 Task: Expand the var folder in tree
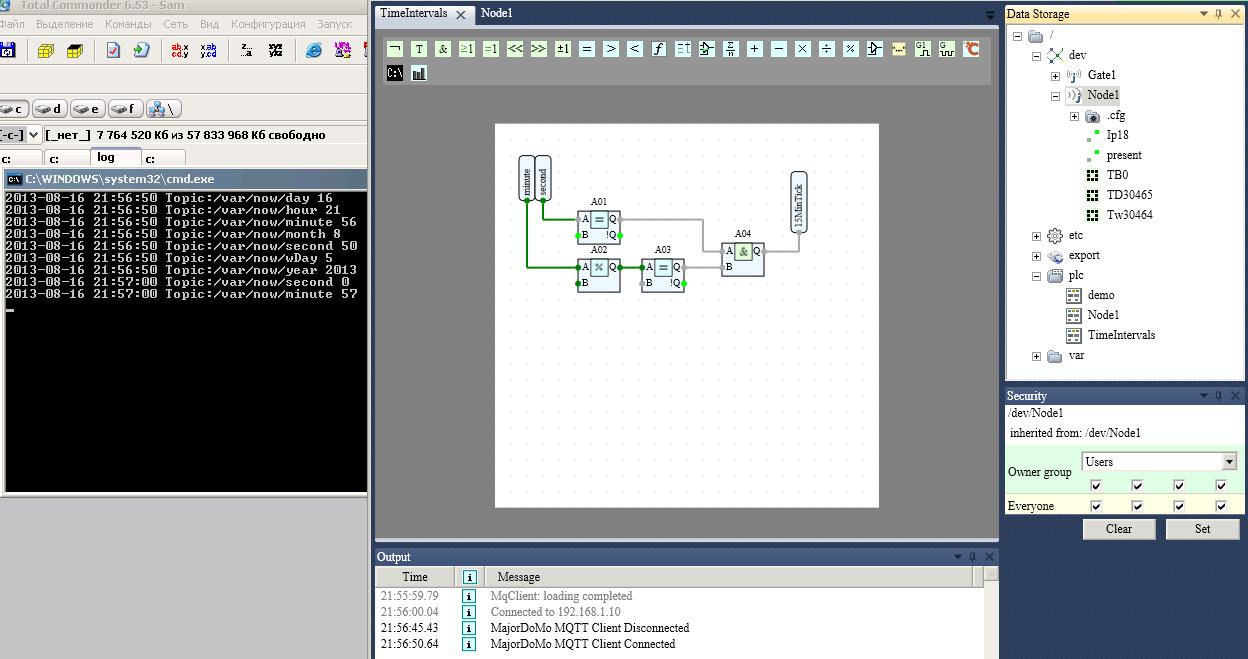tap(1037, 356)
